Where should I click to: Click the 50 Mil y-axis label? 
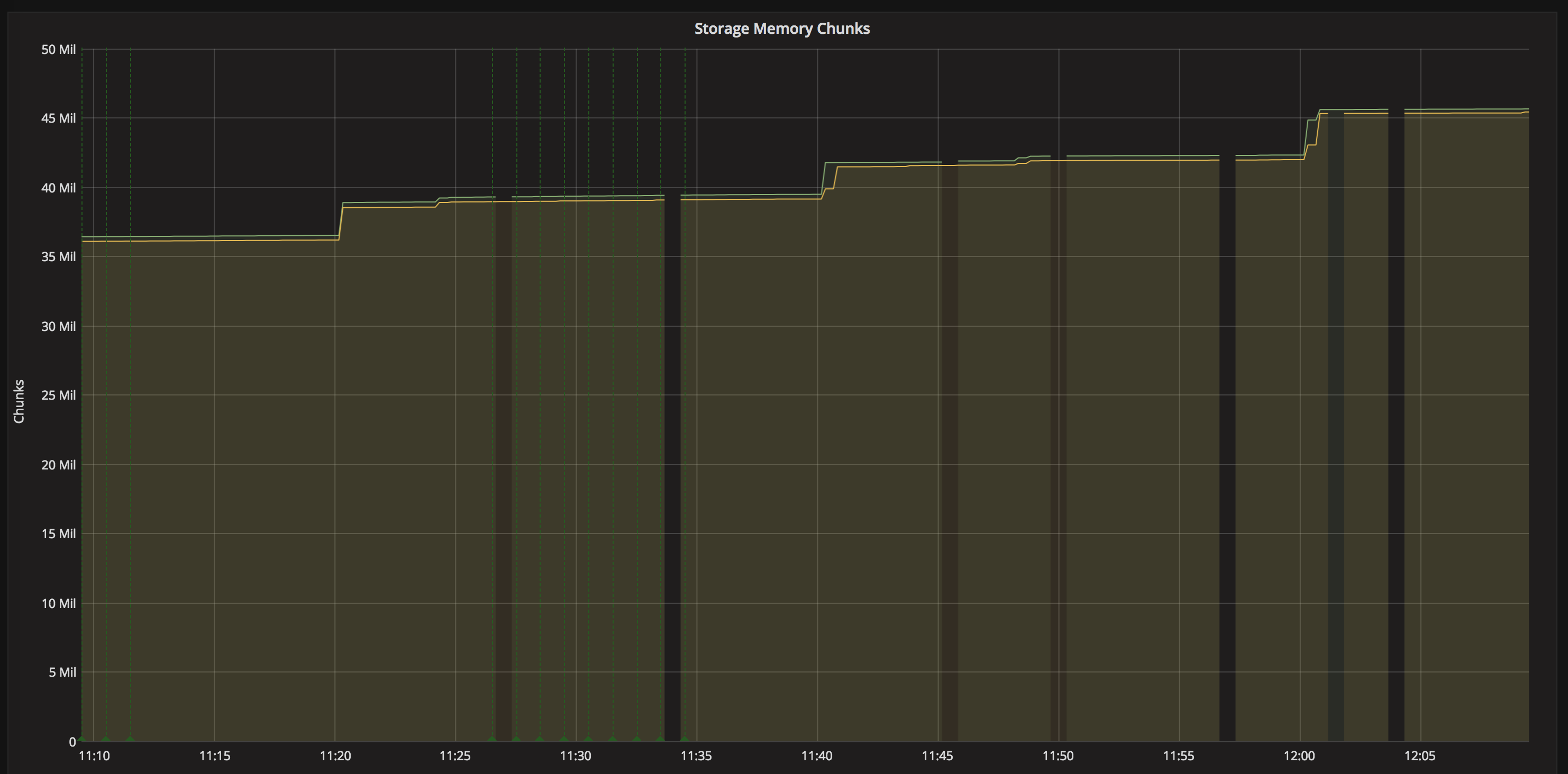click(58, 49)
